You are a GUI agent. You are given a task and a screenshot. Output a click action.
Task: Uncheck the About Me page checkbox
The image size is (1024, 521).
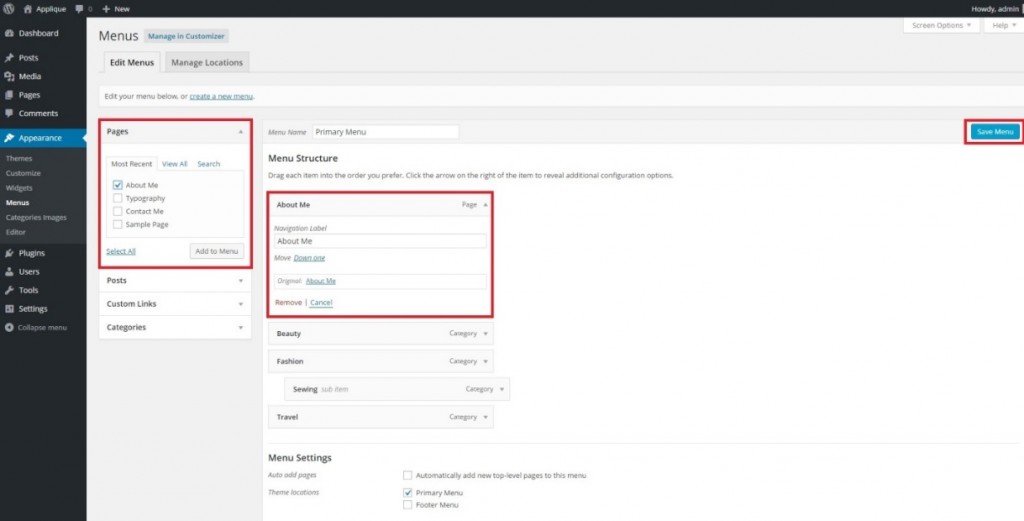click(118, 185)
